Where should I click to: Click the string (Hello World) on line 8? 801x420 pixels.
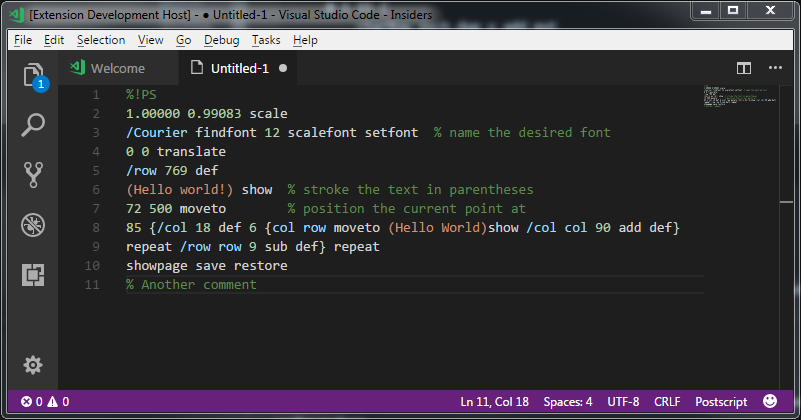point(438,227)
